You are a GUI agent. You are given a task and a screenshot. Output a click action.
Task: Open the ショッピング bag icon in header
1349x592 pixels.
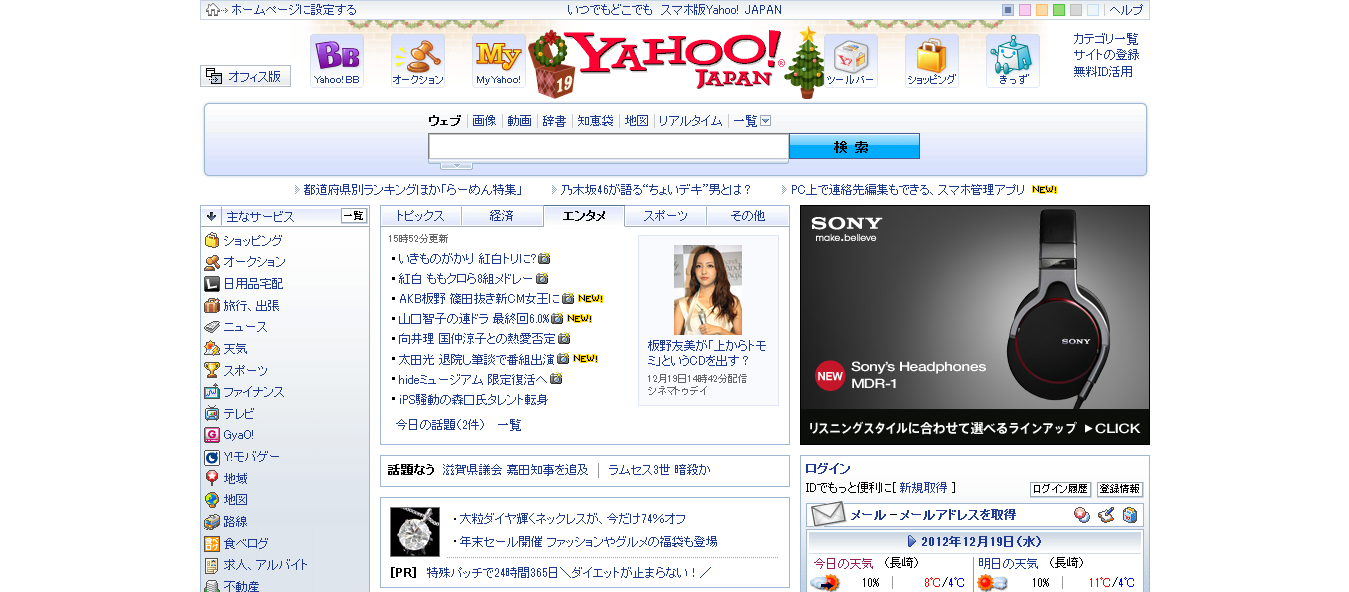pos(932,61)
